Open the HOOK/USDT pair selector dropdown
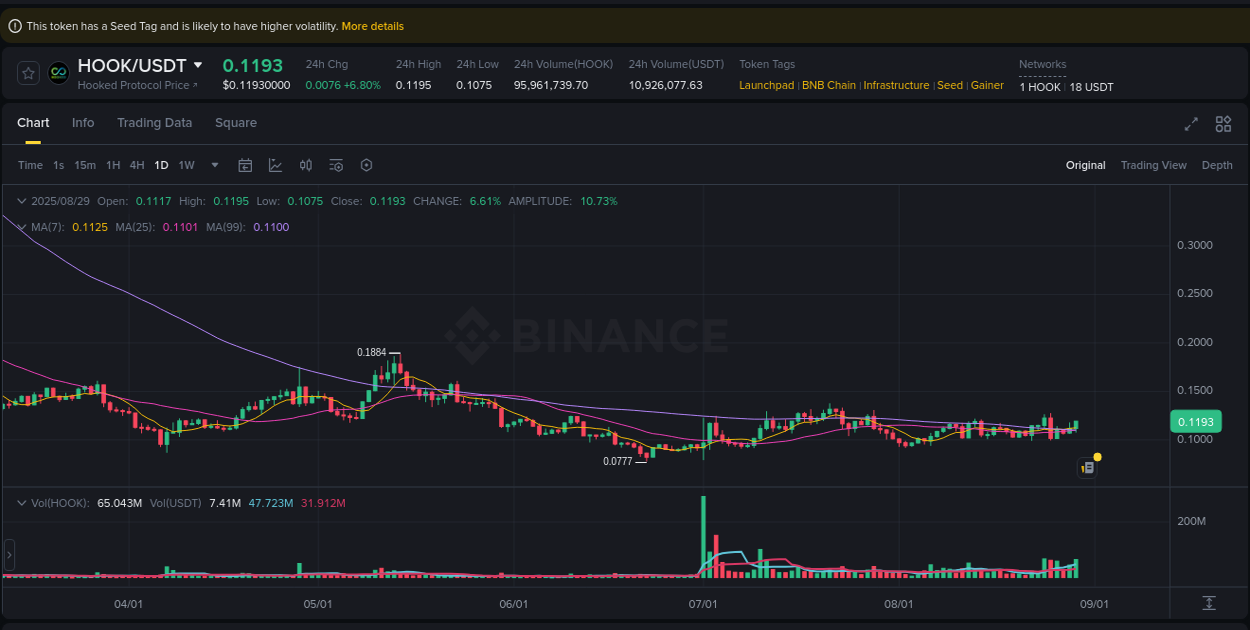 [x=199, y=64]
